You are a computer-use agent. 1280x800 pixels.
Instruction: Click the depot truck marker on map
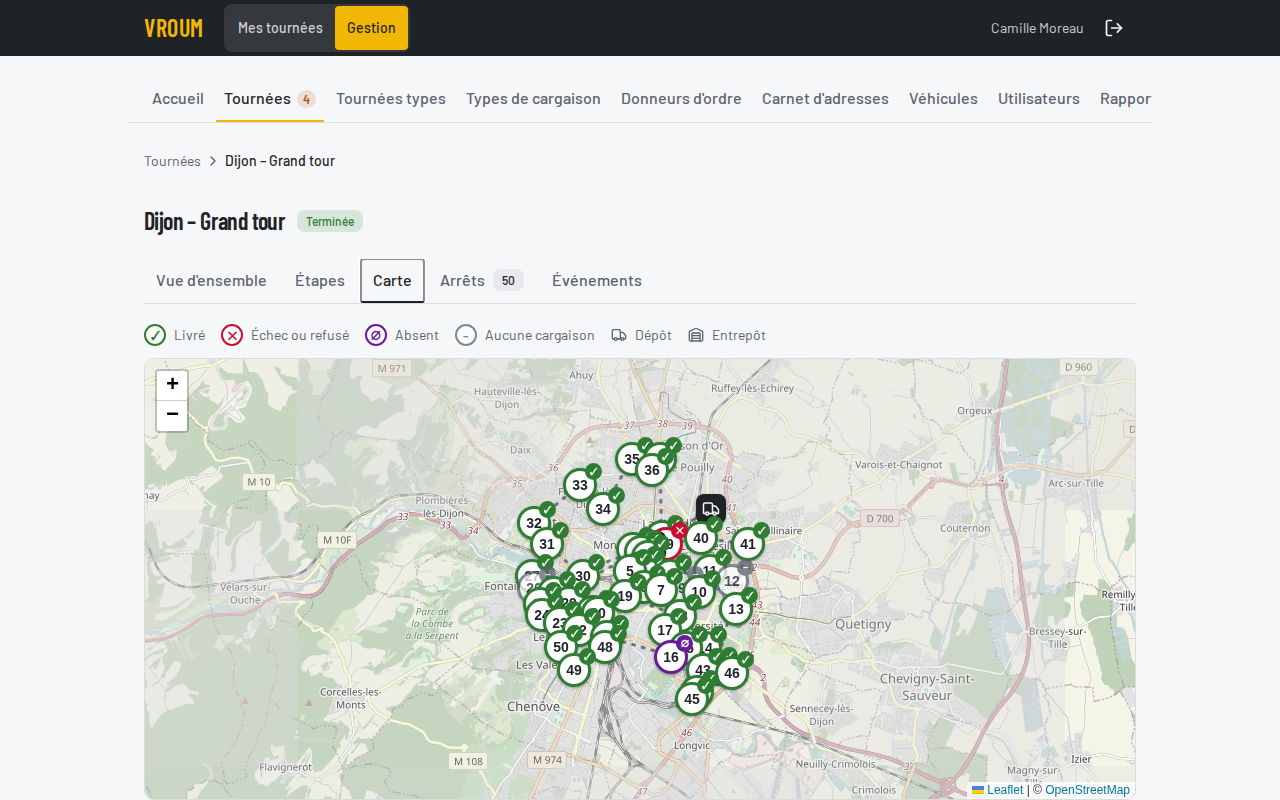711,508
